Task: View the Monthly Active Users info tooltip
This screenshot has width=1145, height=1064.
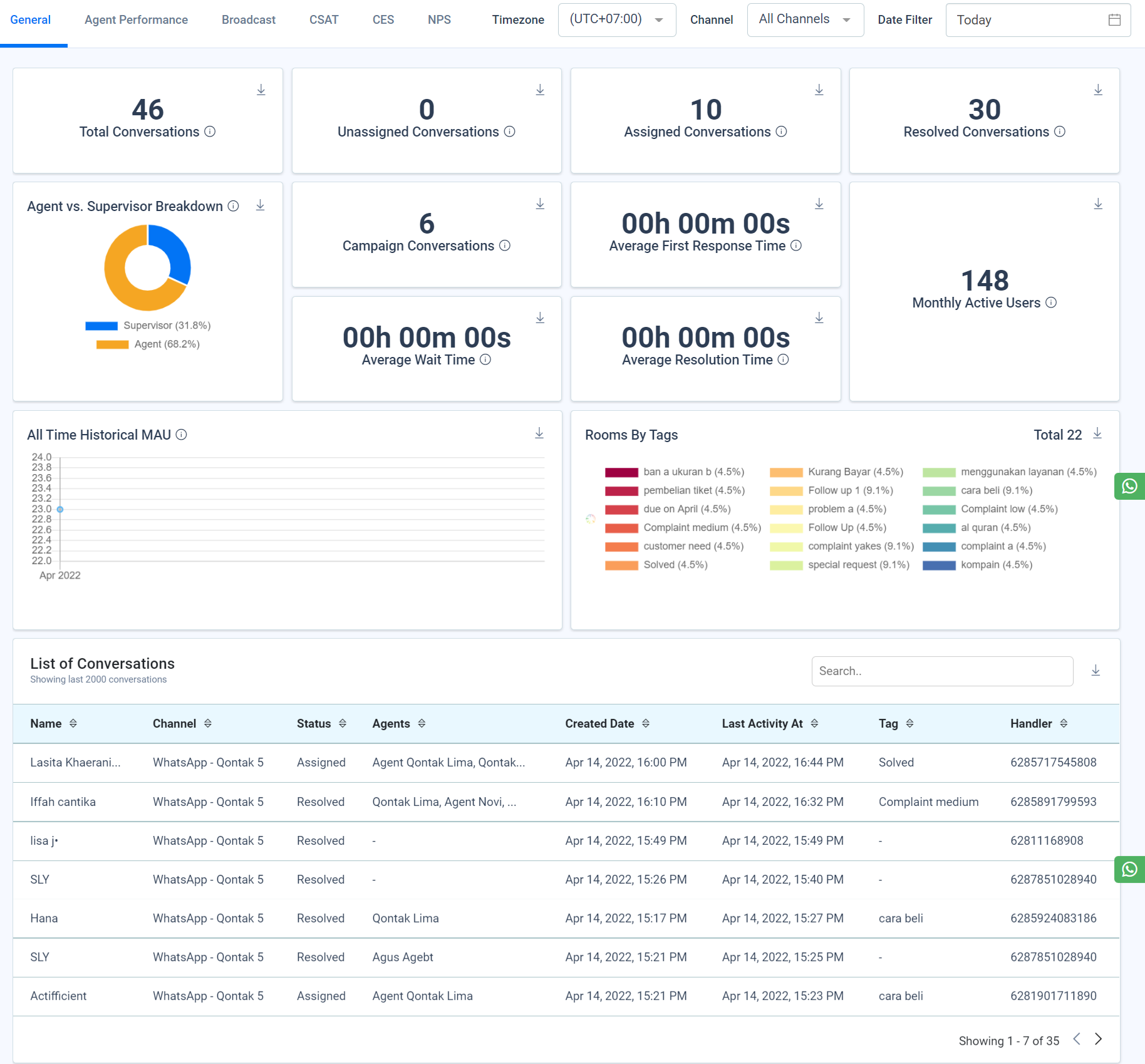Action: tap(1051, 302)
